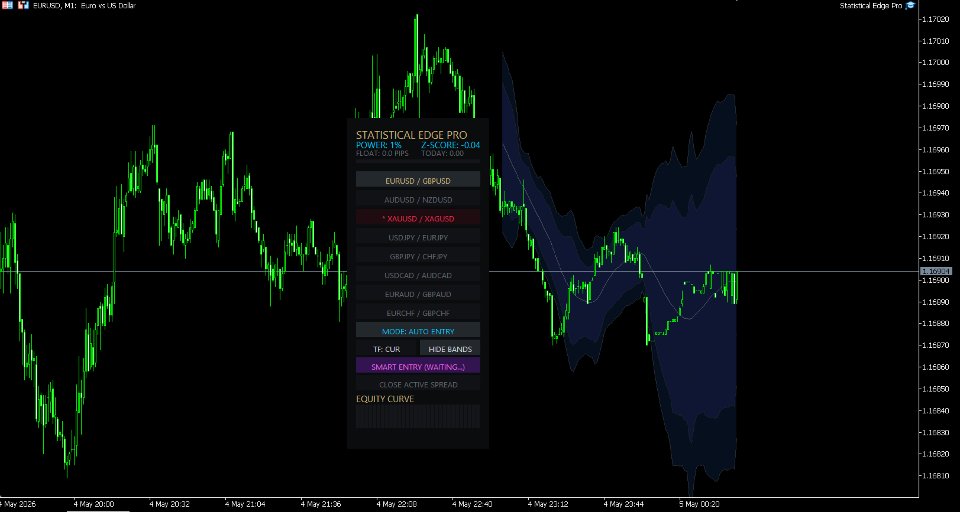The image size is (960, 512).
Task: Click the SMART ENTRY (WAITING...) button
Action: [x=418, y=366]
